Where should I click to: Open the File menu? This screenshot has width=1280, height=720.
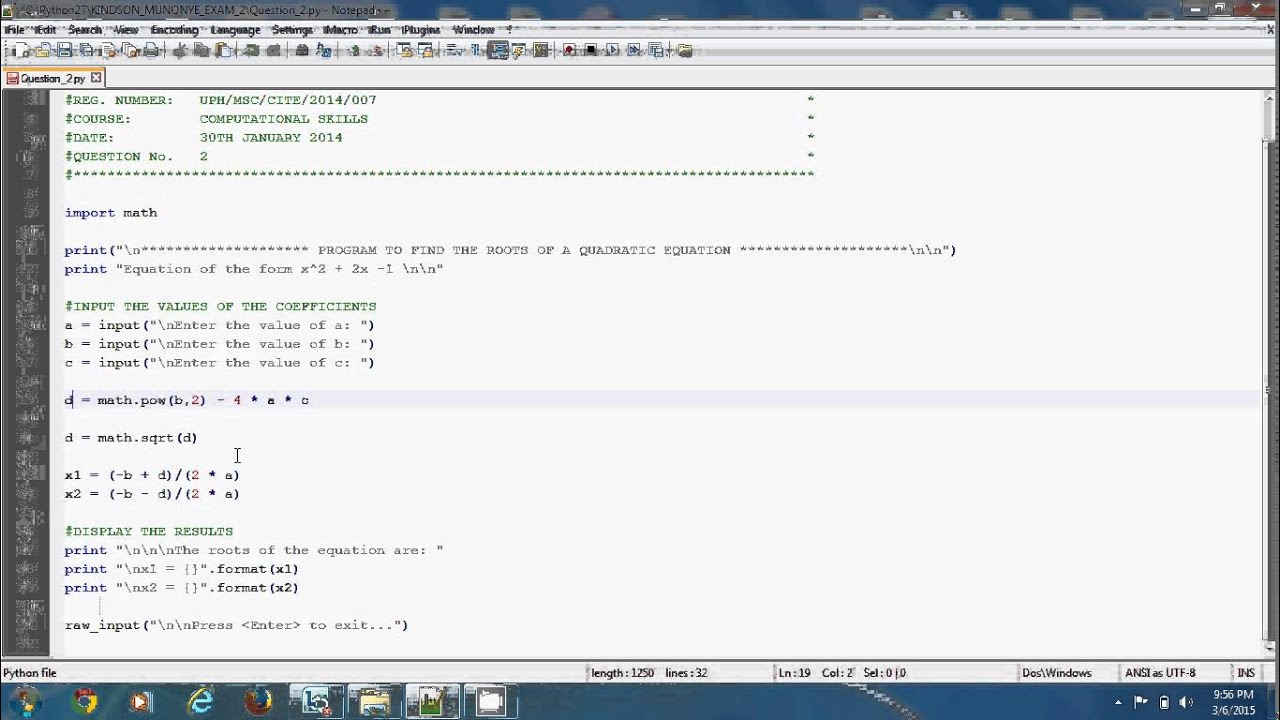16,30
